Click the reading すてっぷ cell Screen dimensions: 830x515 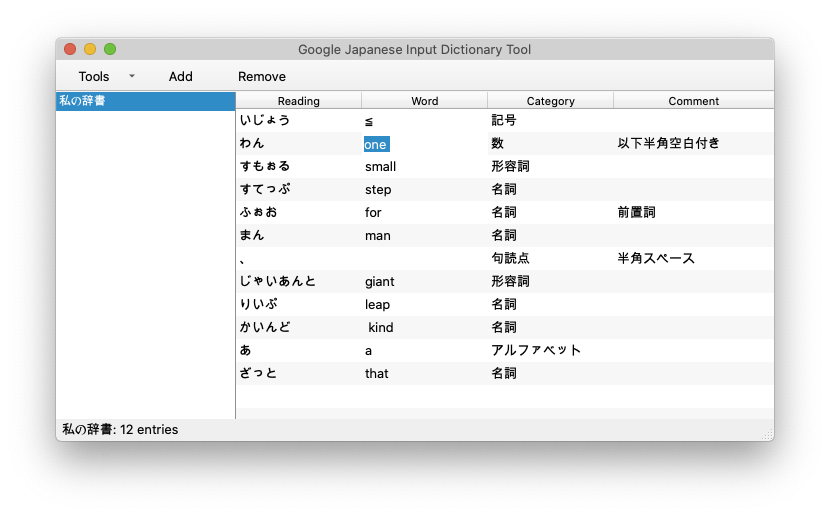(x=265, y=190)
